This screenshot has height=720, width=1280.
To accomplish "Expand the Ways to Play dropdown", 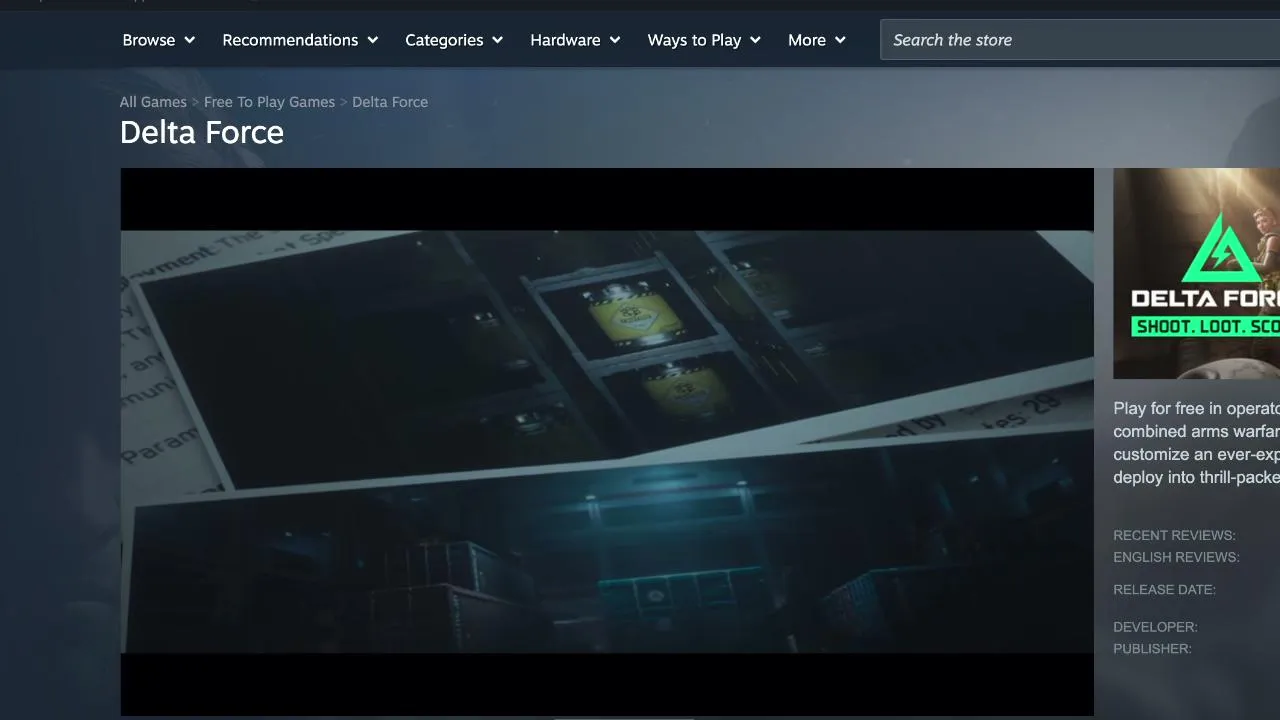I will pos(704,40).
